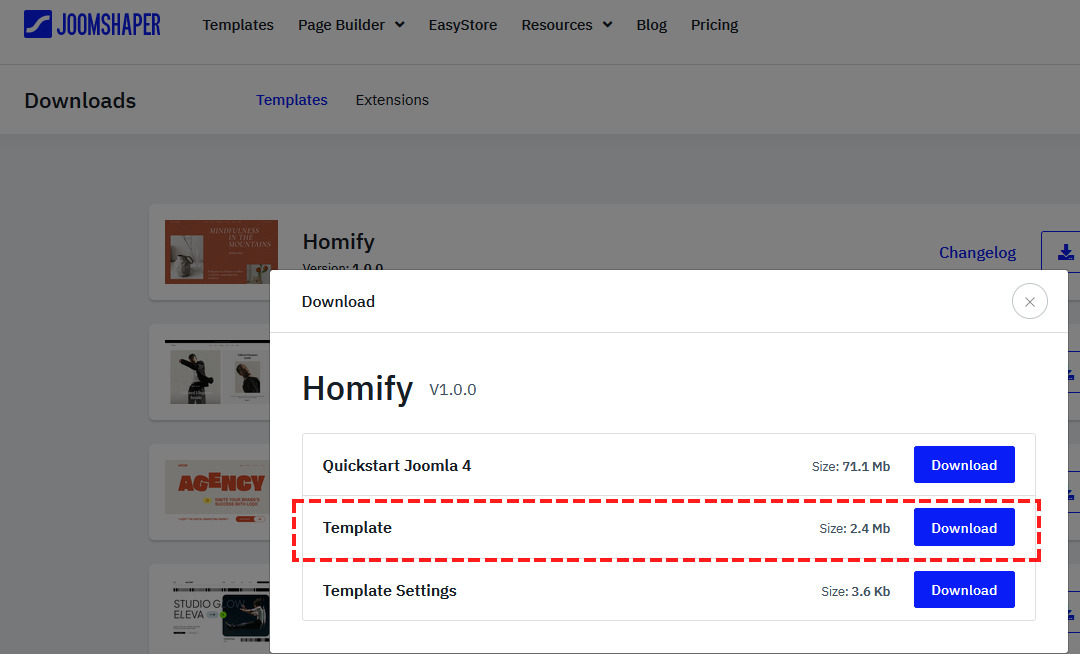
Task: Open the fashion template thumbnail below Homify
Action: 217,372
